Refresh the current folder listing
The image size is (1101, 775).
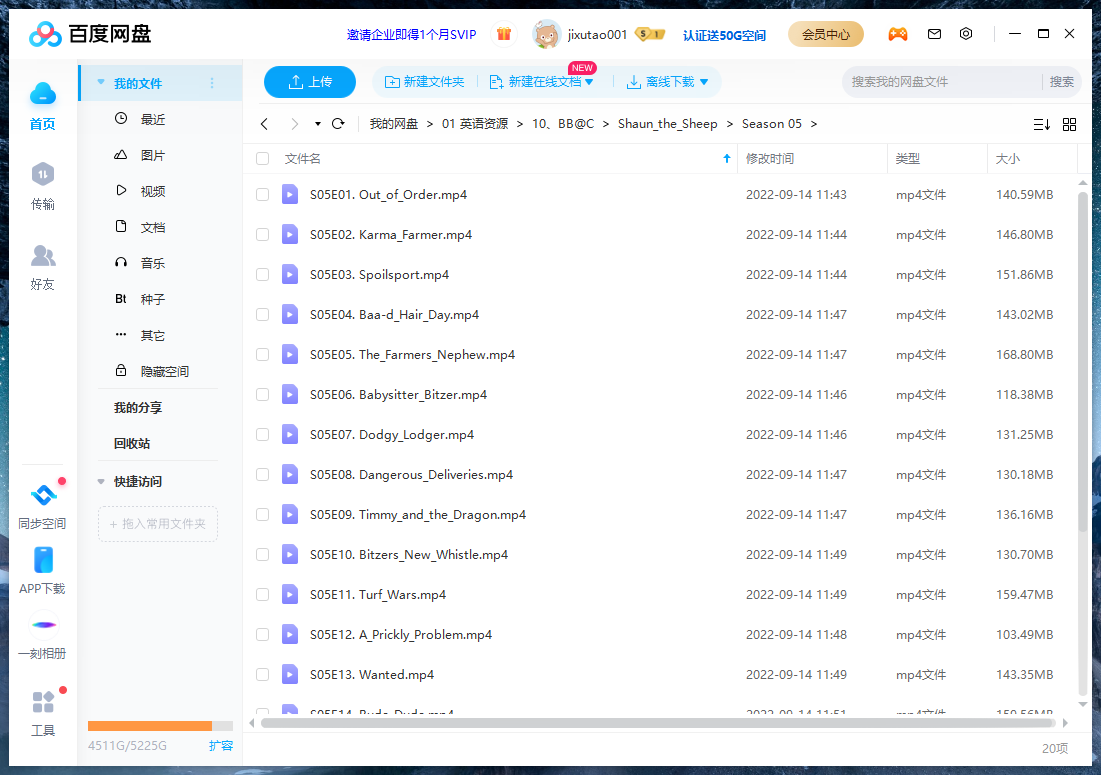(x=338, y=124)
